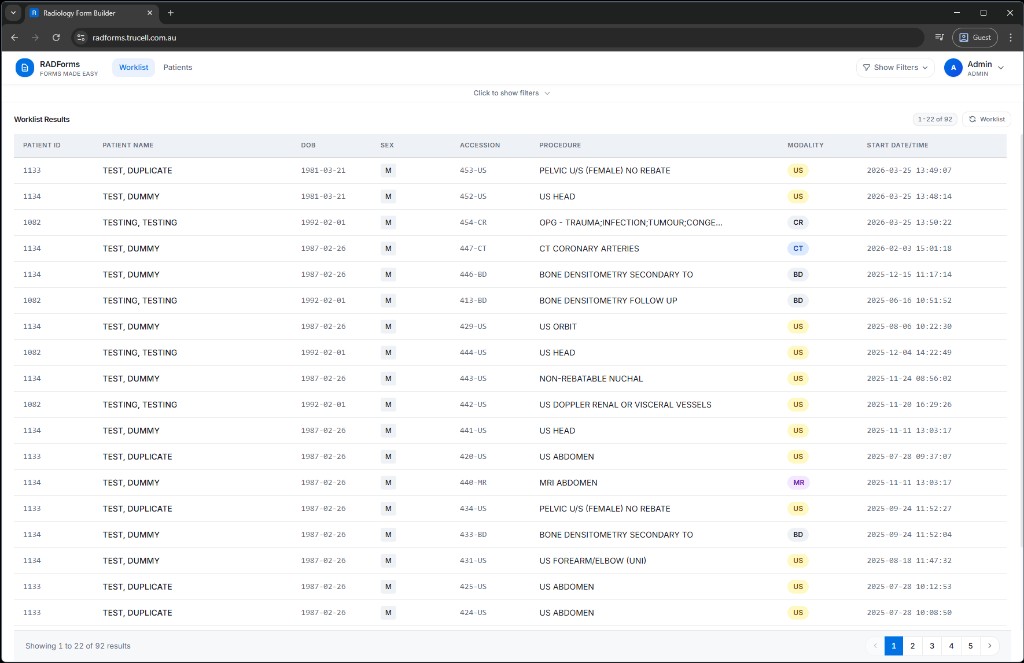Viewport: 1024px width, 663px height.
Task: Click US badge for accession 453-US
Action: click(797, 170)
